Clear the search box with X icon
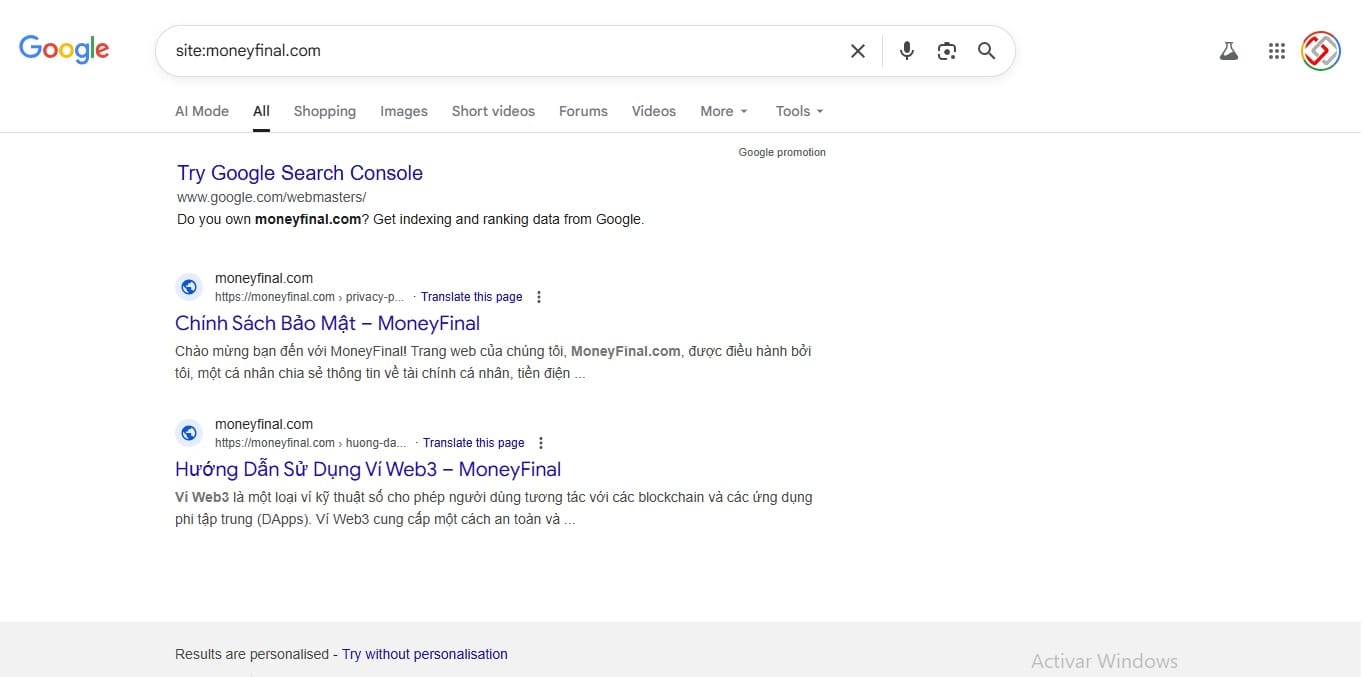 pyautogui.click(x=857, y=51)
